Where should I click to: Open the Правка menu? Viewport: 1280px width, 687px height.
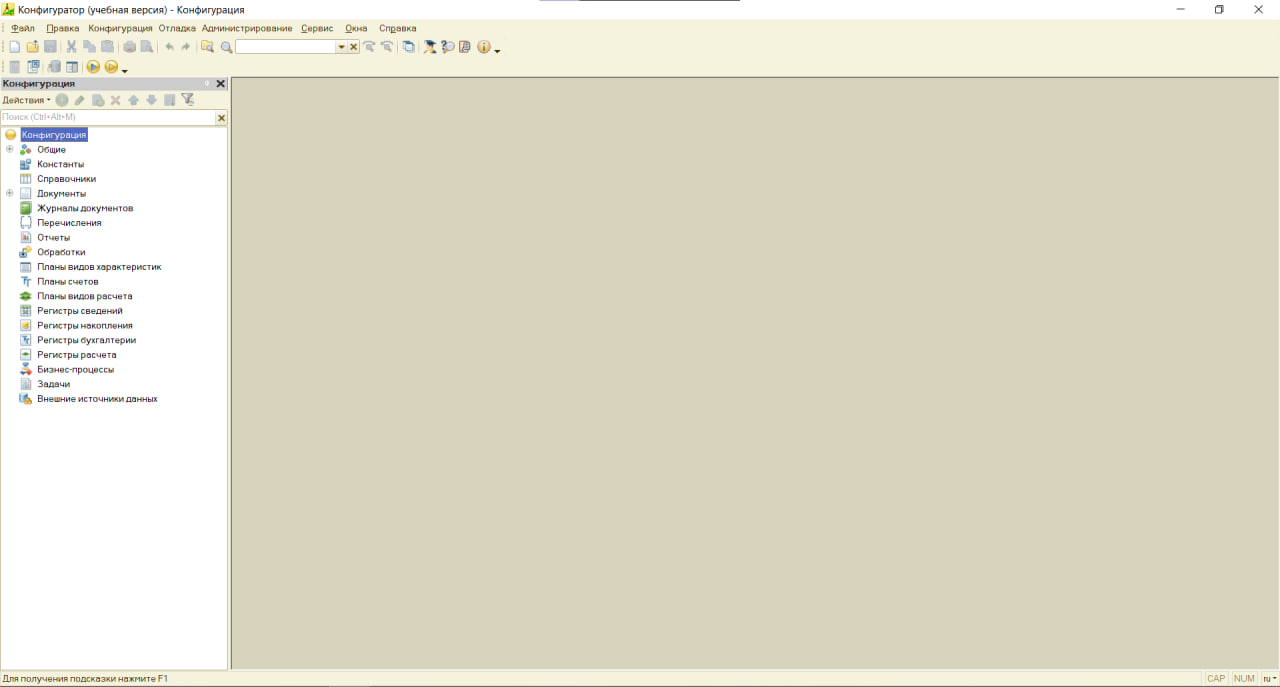63,28
